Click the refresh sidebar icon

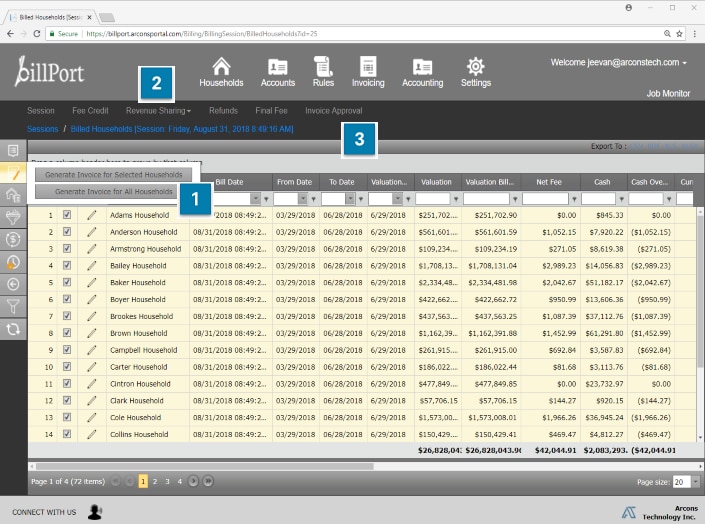pyautogui.click(x=13, y=329)
